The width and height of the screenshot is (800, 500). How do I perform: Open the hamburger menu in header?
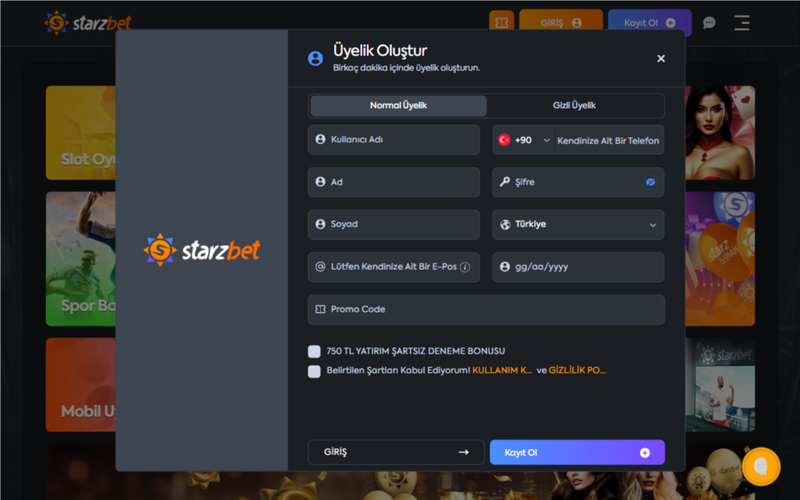click(741, 23)
